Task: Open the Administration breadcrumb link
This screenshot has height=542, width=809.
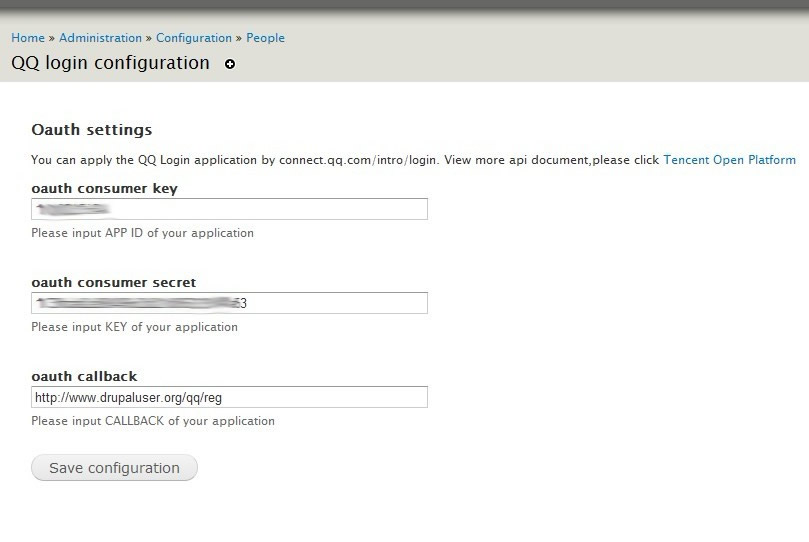Action: click(x=100, y=38)
